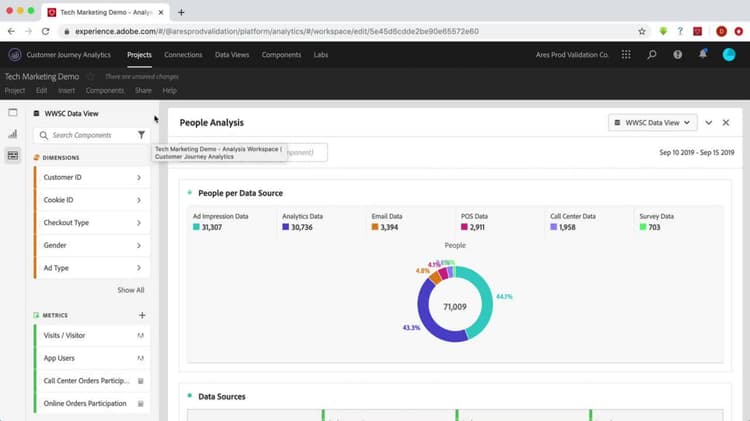This screenshot has width=750, height=421.
Task: Click the Sep 10 2019 - Sep 15 2019 date range
Action: tap(696, 152)
